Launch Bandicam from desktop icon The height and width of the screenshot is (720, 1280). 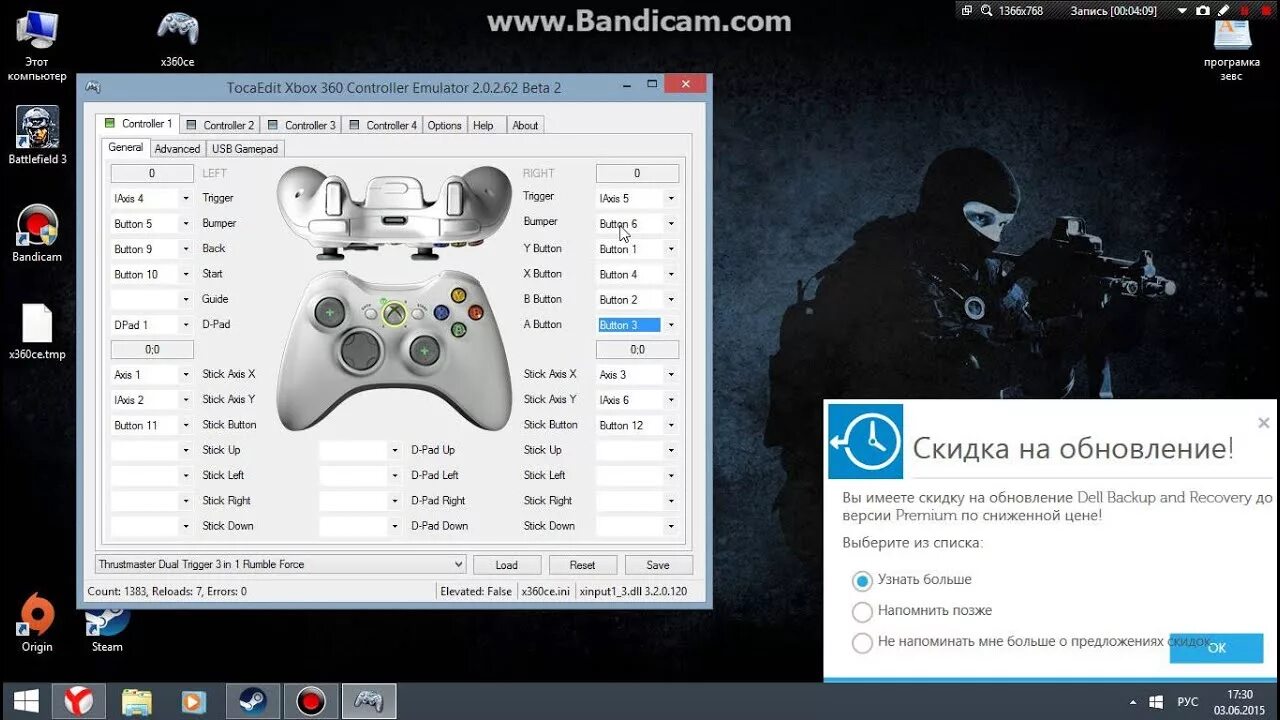coord(37,233)
